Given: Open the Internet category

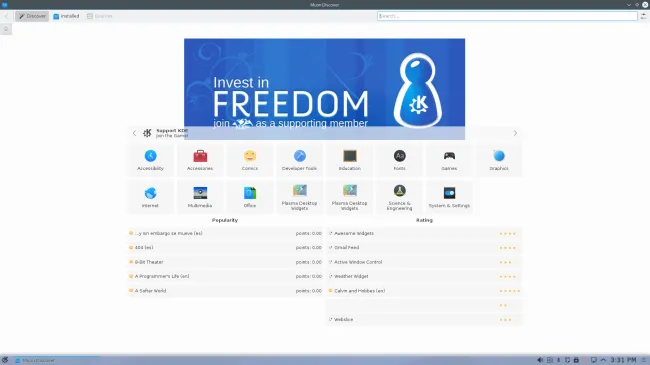Looking at the screenshot, I should [x=150, y=197].
